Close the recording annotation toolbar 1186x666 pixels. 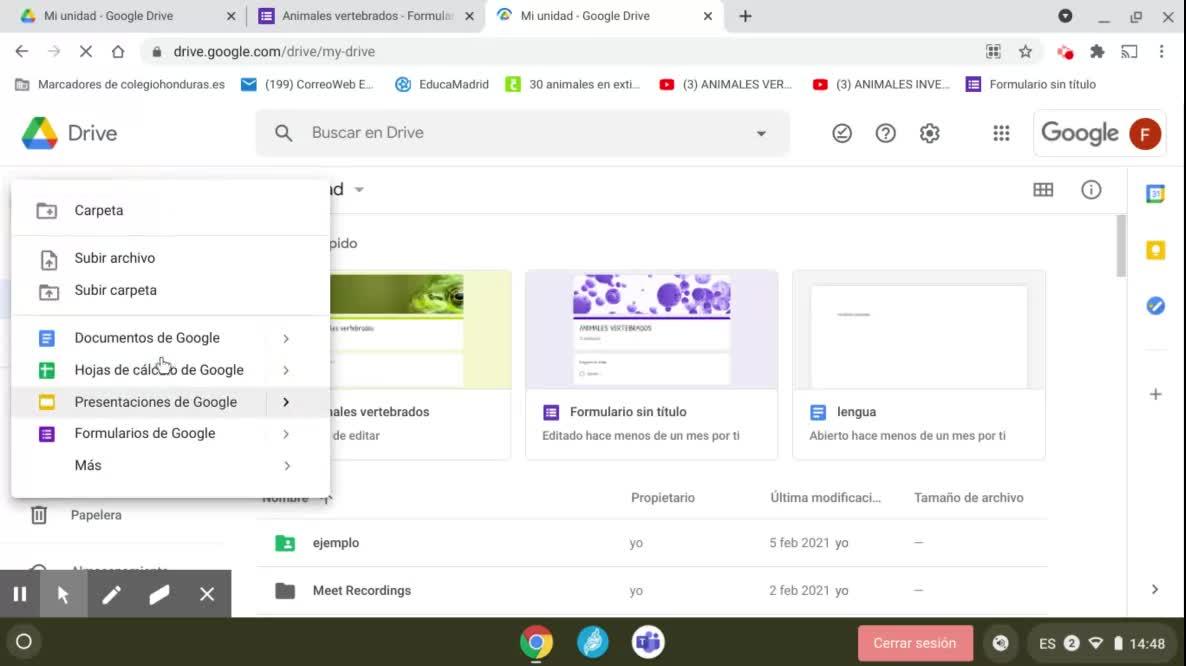click(206, 594)
